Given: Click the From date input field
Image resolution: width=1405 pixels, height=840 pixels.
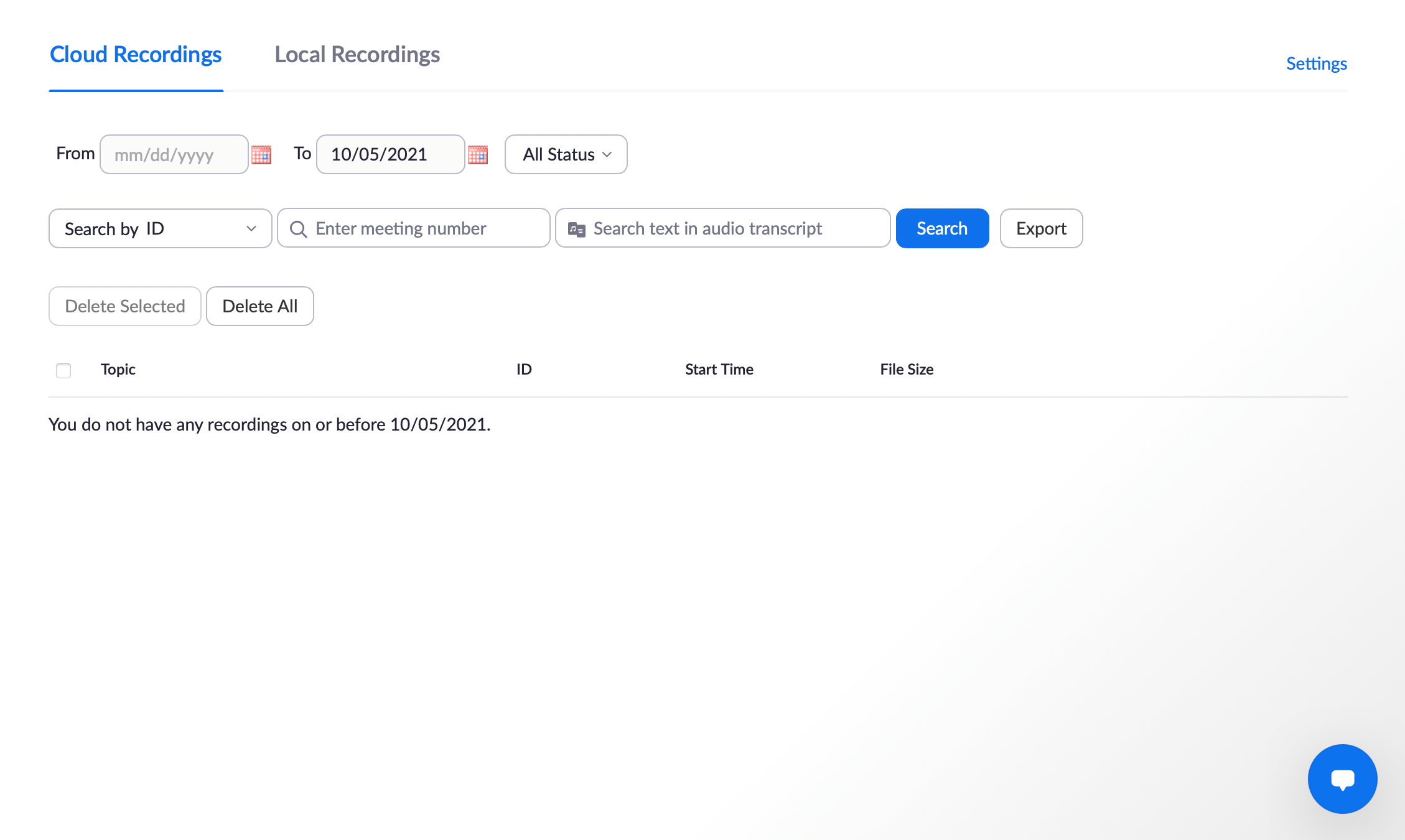Looking at the screenshot, I should pyautogui.click(x=174, y=154).
